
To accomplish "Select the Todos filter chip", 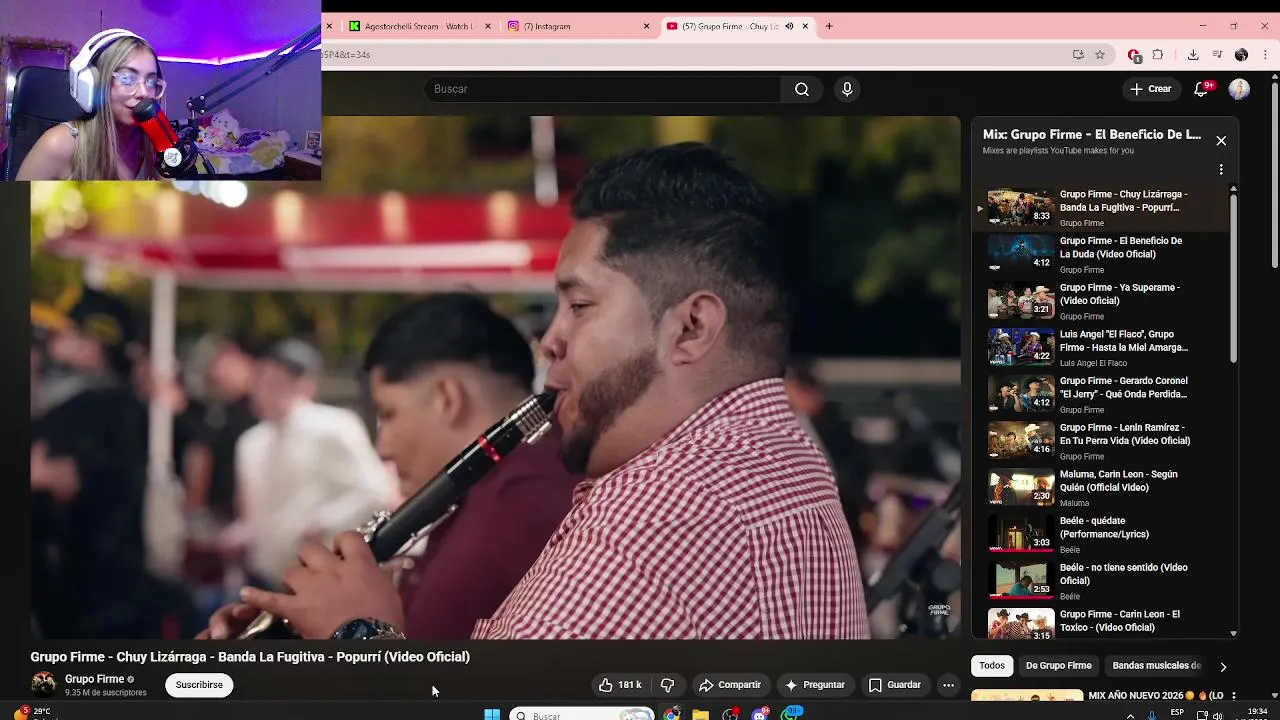I will click(992, 665).
